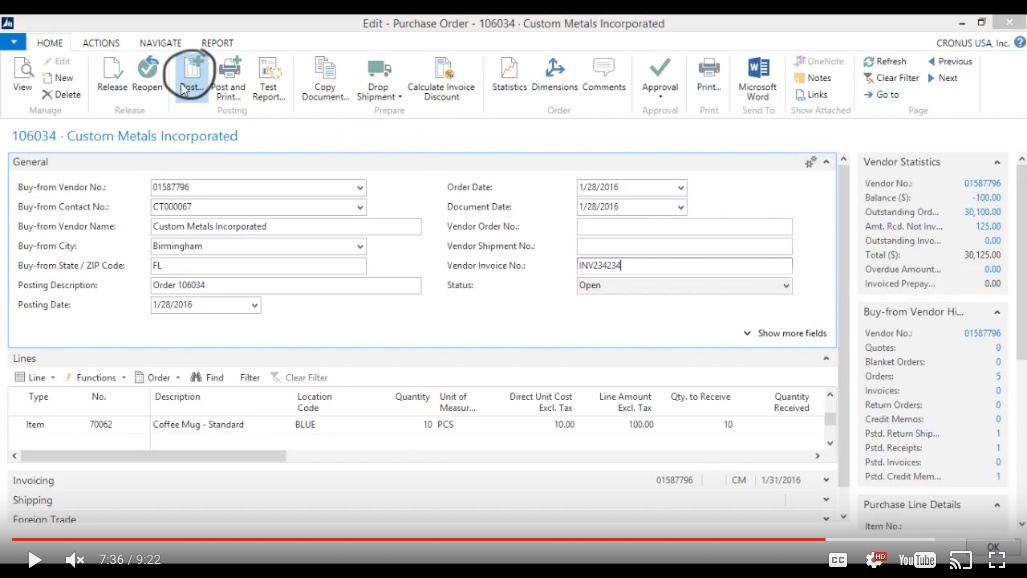
Task: Open the Outstanding Orders value 30,100.00
Action: tap(982, 212)
